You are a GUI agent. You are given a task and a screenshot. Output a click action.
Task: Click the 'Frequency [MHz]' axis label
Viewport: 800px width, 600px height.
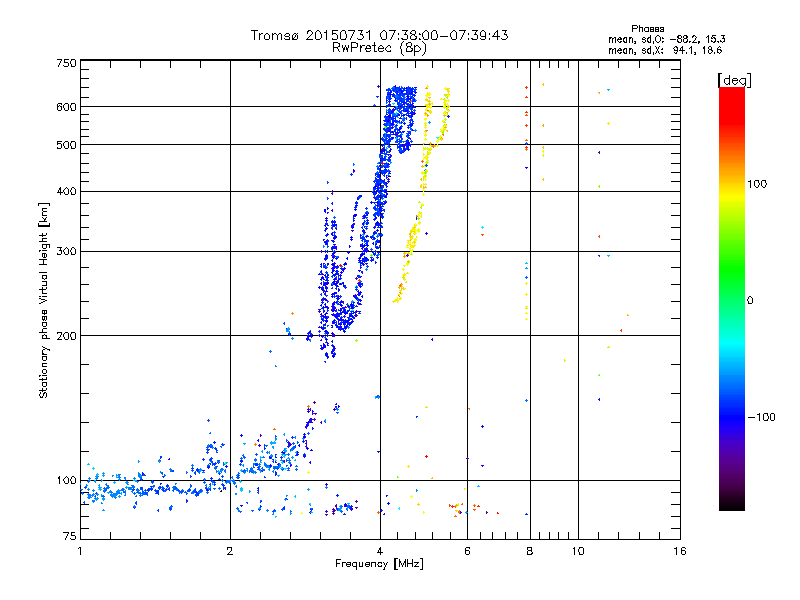click(x=379, y=564)
